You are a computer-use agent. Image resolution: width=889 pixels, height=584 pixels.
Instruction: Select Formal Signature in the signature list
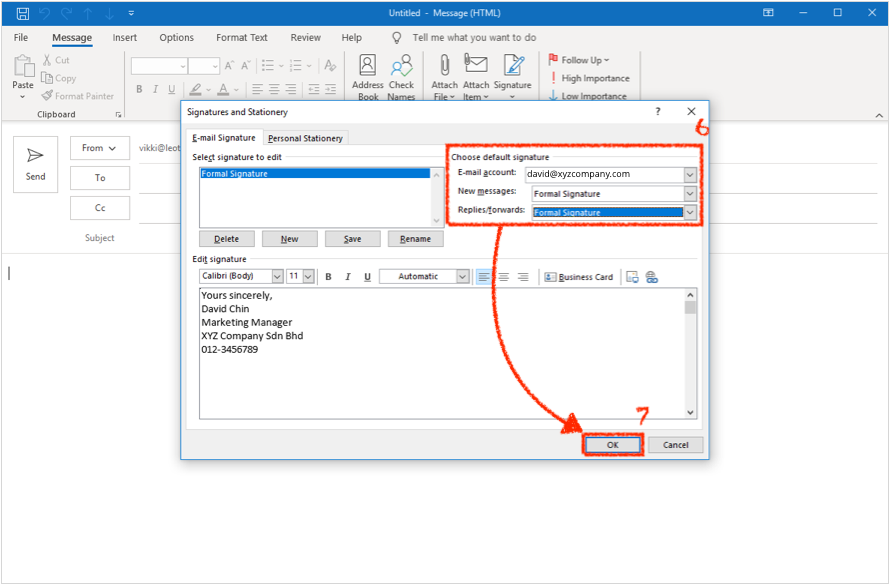[x=315, y=174]
